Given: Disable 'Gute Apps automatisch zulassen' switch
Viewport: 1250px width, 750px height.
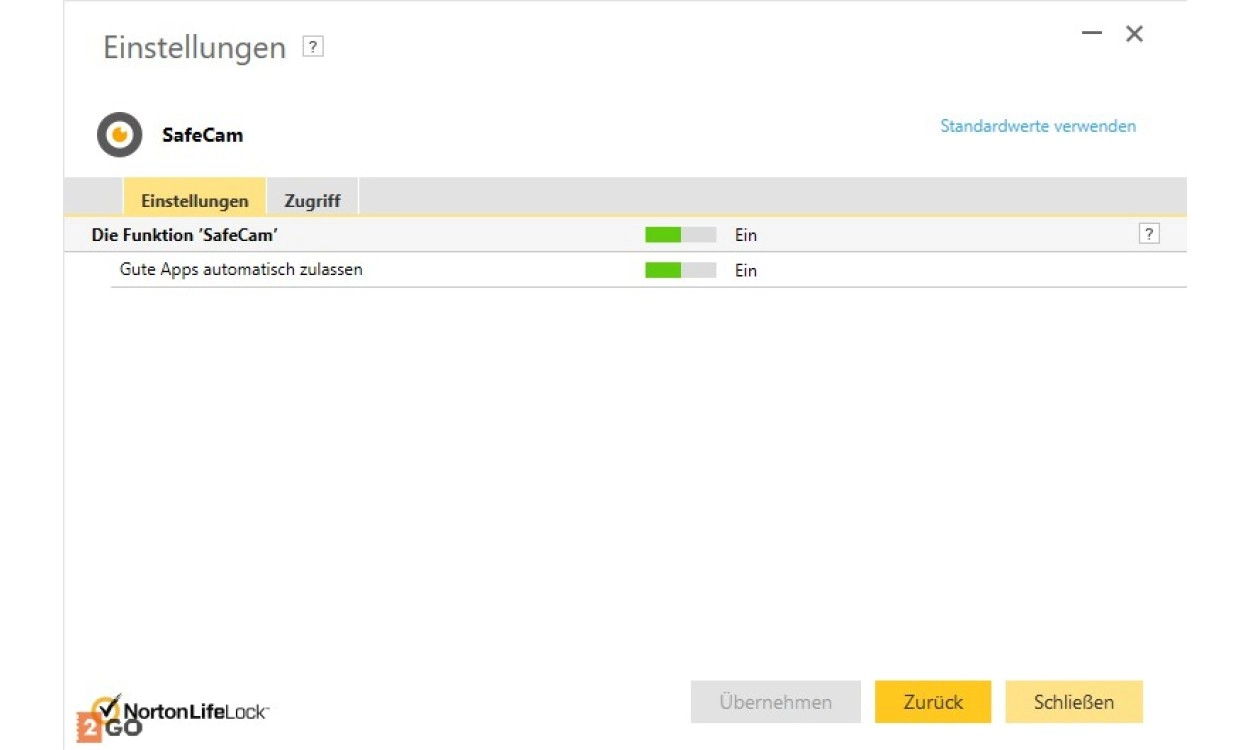Looking at the screenshot, I should click(x=680, y=270).
